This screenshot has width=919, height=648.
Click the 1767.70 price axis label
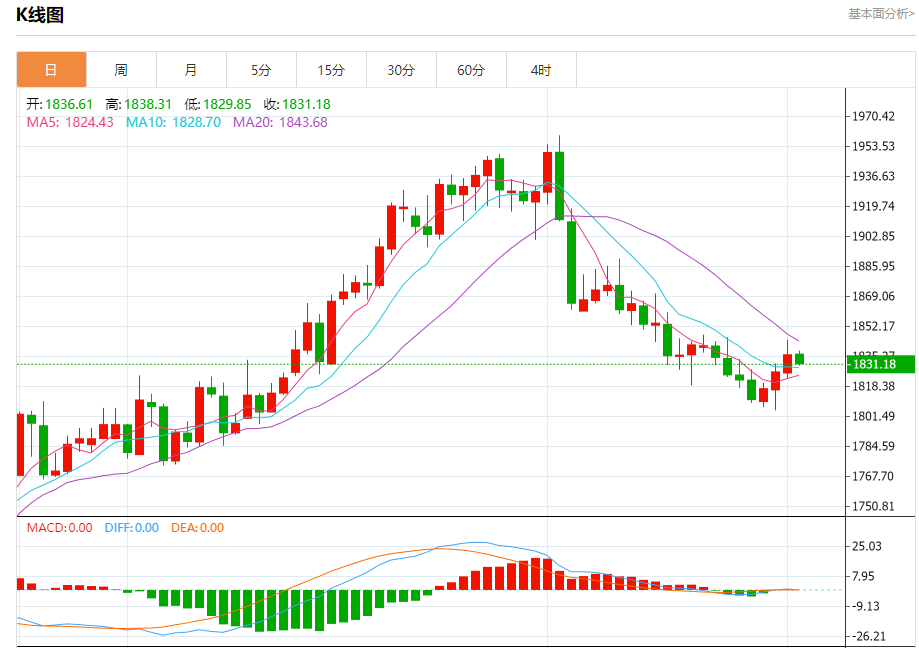tap(873, 476)
